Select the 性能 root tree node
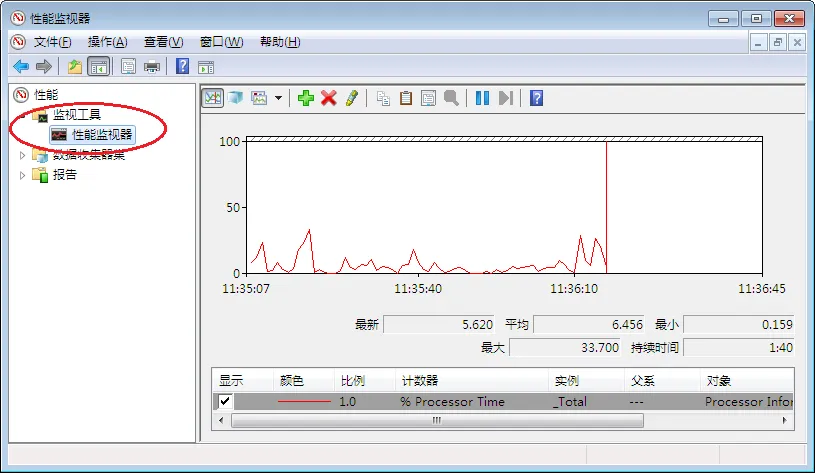Viewport: 815px width, 473px height. [46, 95]
